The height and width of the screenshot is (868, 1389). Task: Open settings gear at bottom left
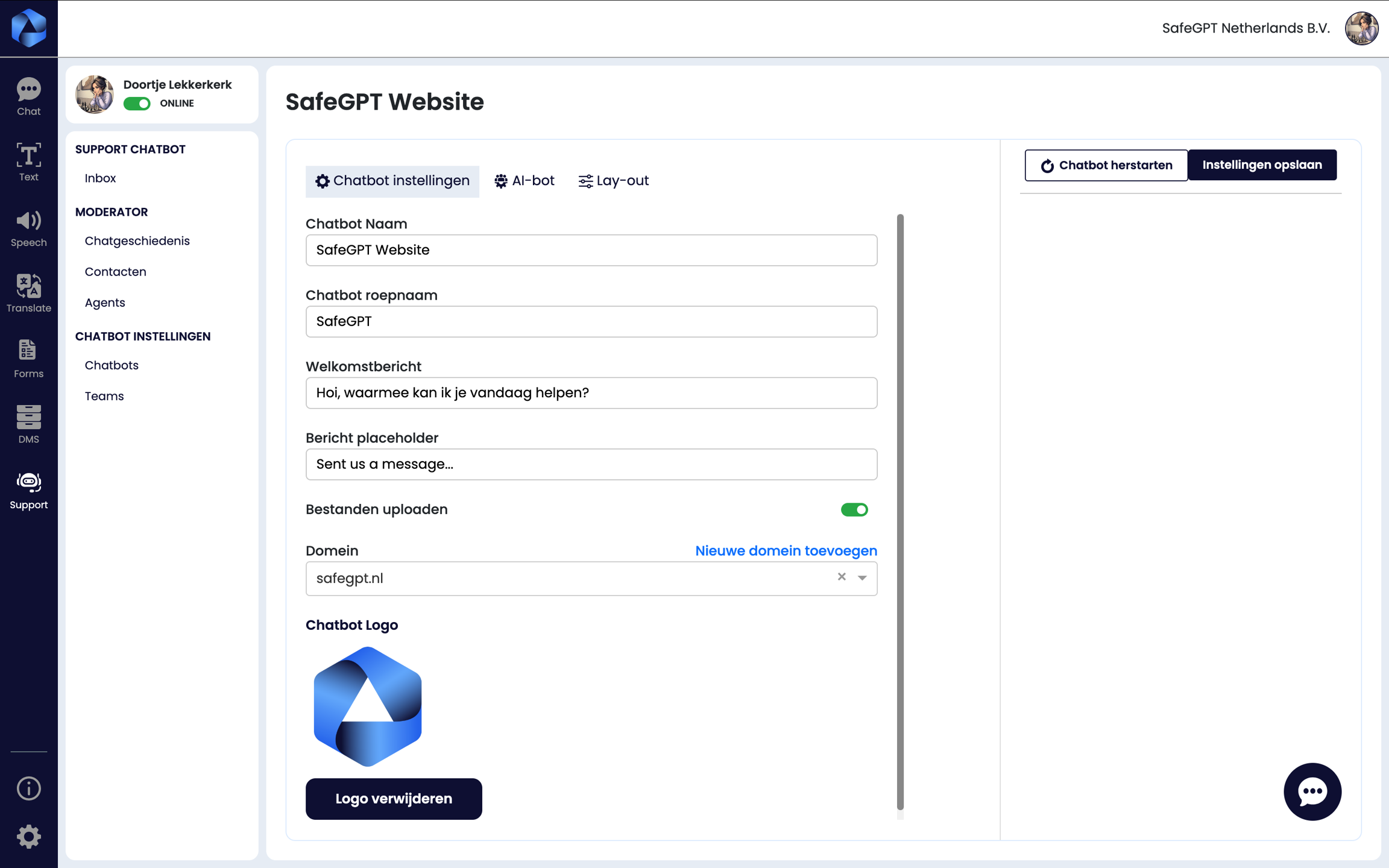[28, 837]
